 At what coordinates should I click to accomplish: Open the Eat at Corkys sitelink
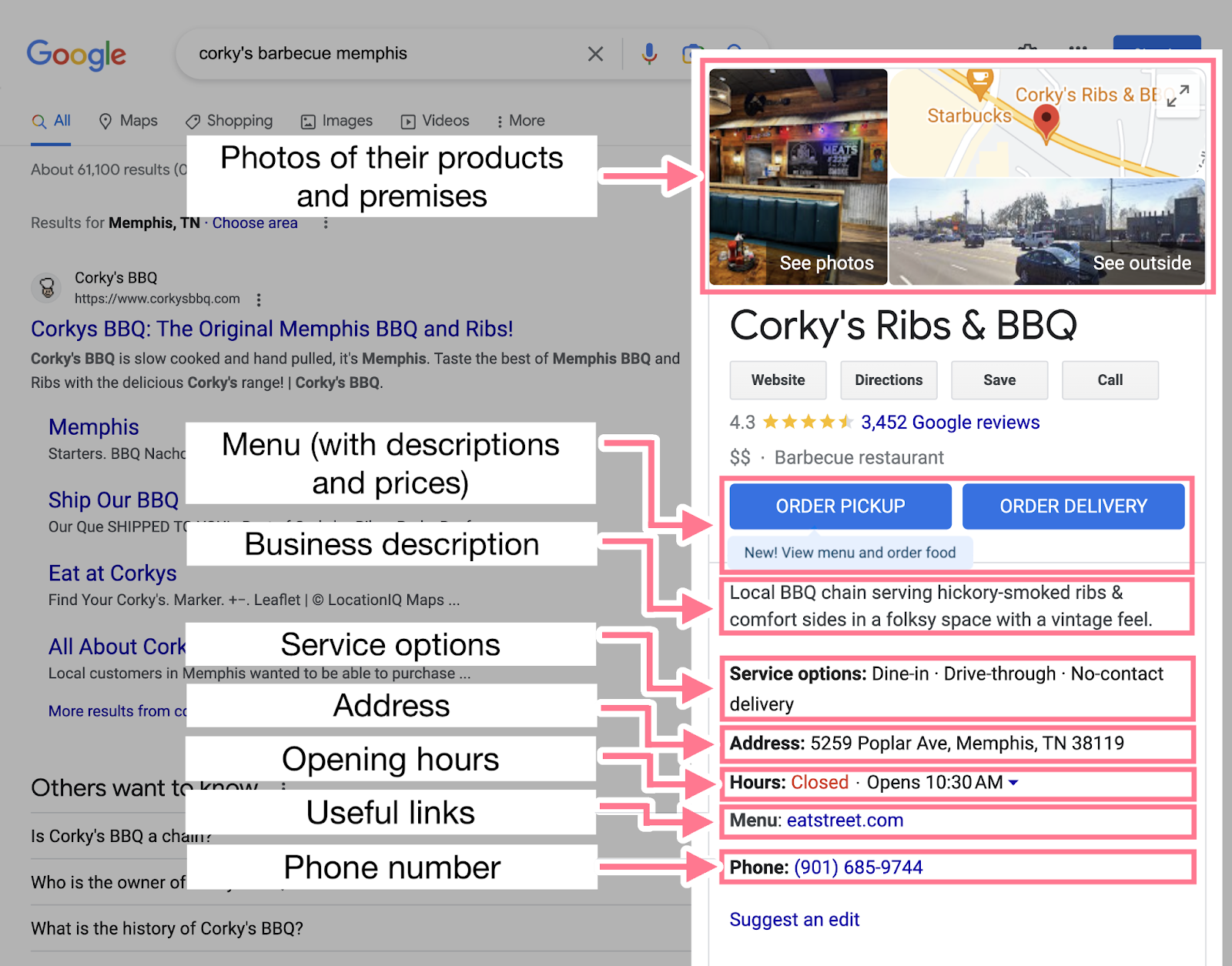[x=112, y=573]
